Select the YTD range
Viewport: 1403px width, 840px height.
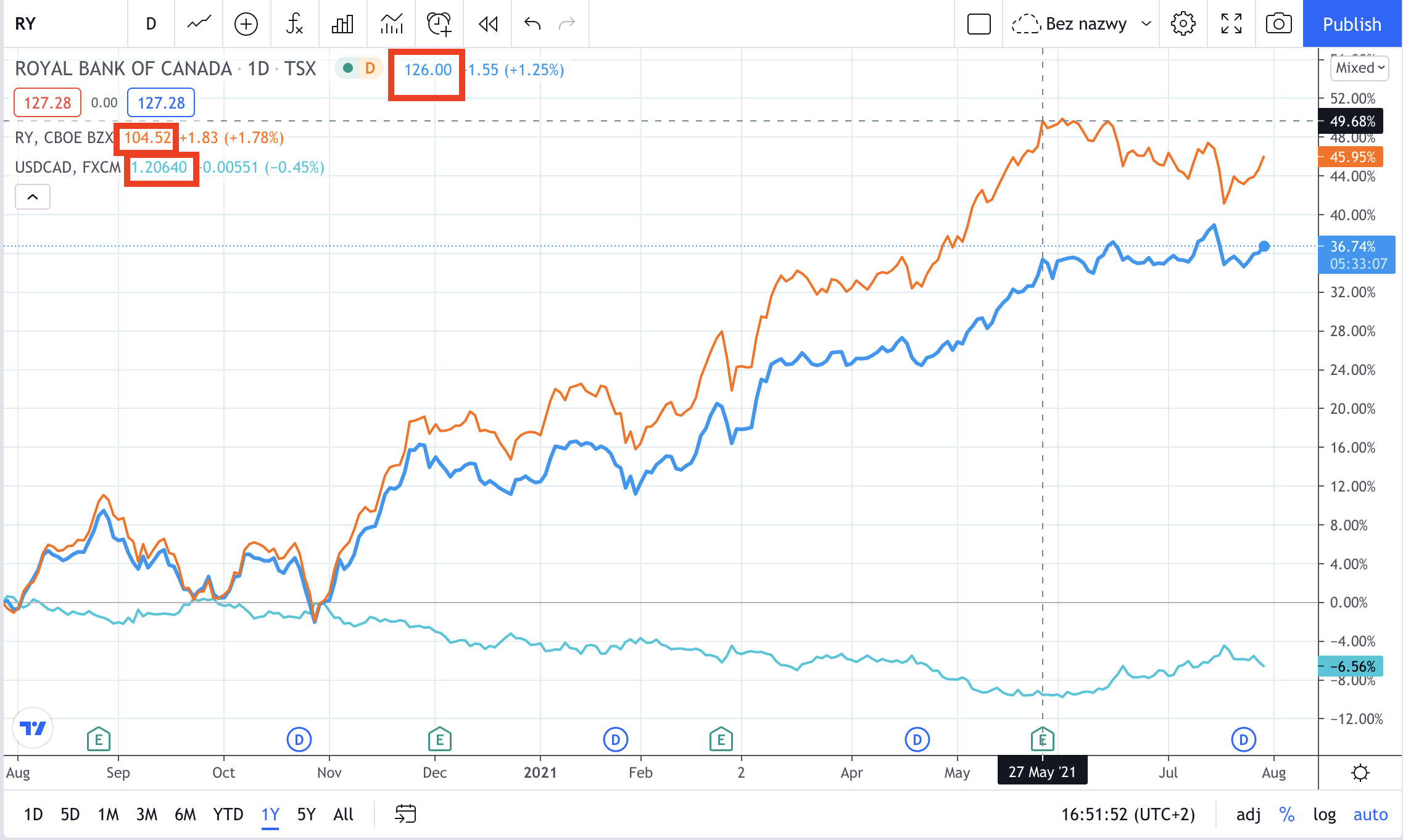coord(228,814)
